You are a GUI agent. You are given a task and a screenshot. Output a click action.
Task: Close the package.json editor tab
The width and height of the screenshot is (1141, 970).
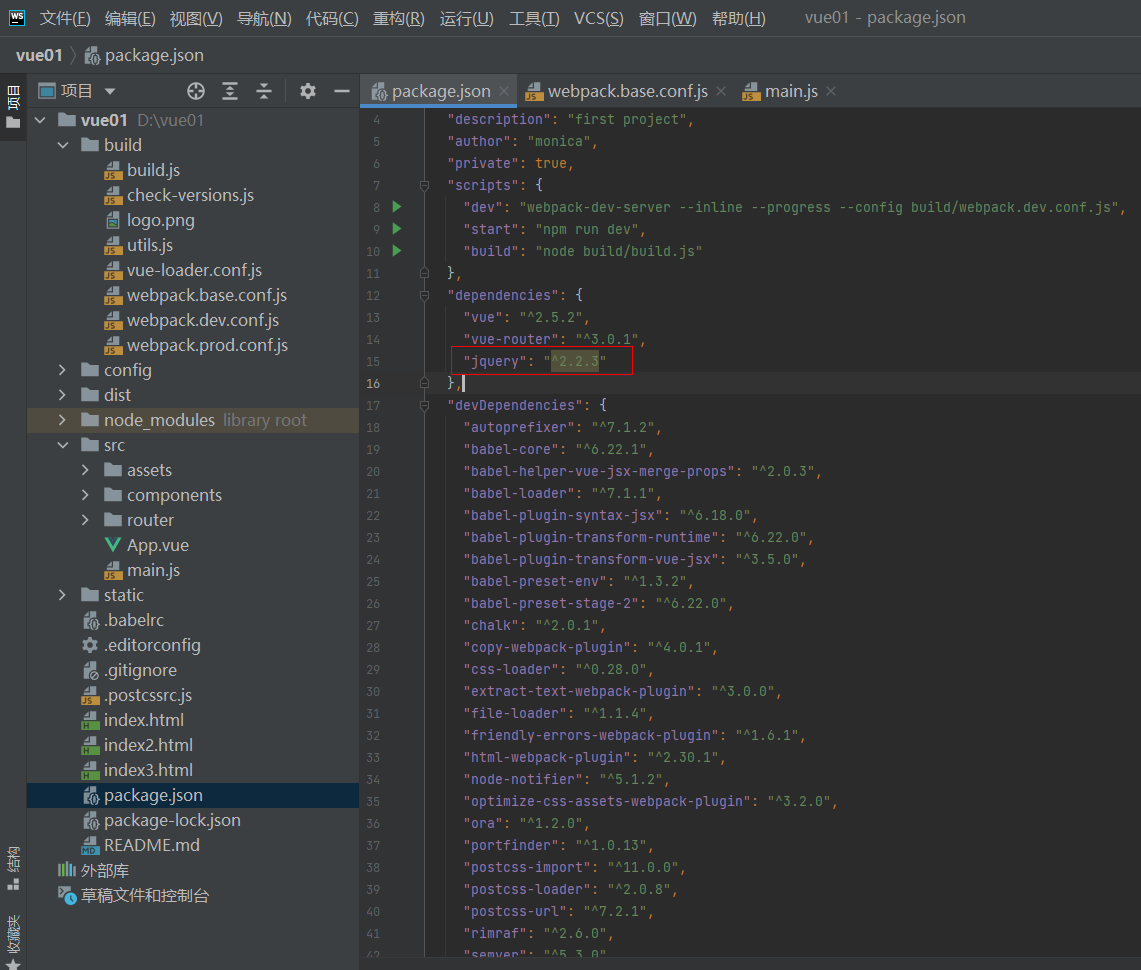point(504,91)
